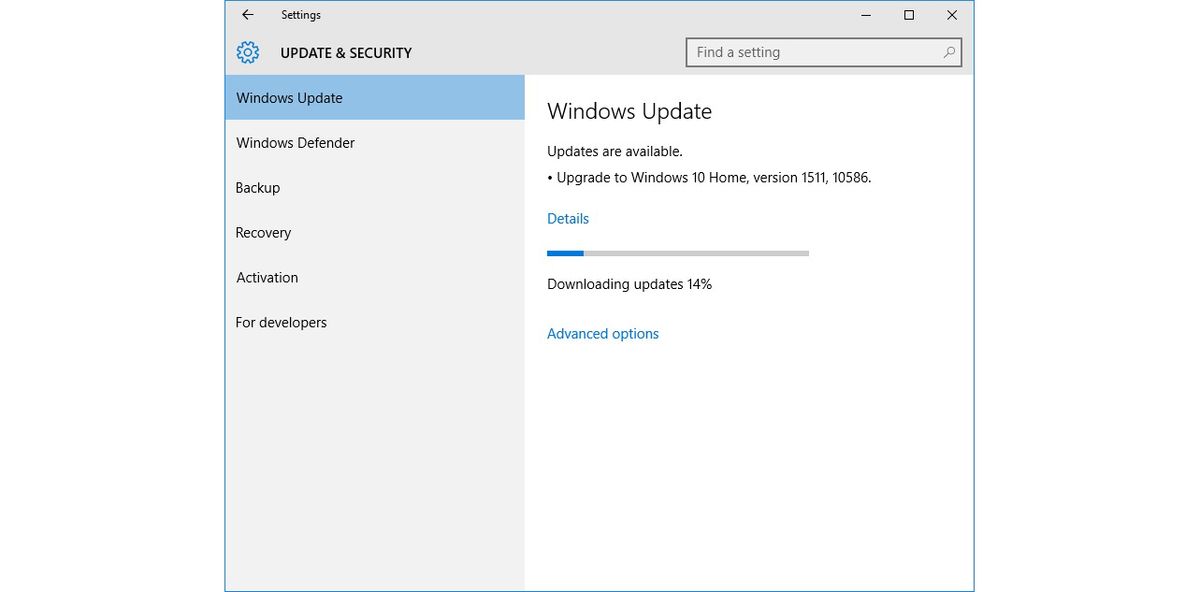The height and width of the screenshot is (592, 1200).
Task: Open the Recovery section
Action: pos(263,232)
